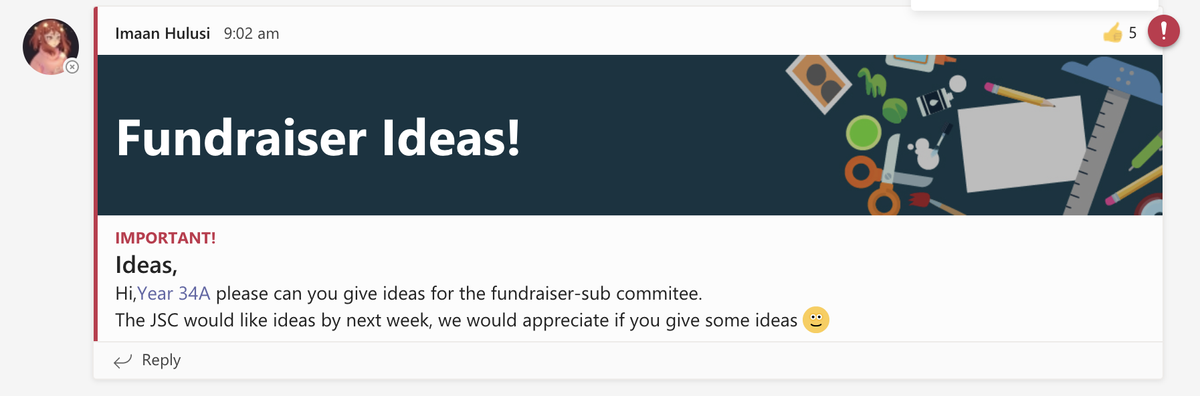Select the Ideas, subject line

[x=146, y=266]
